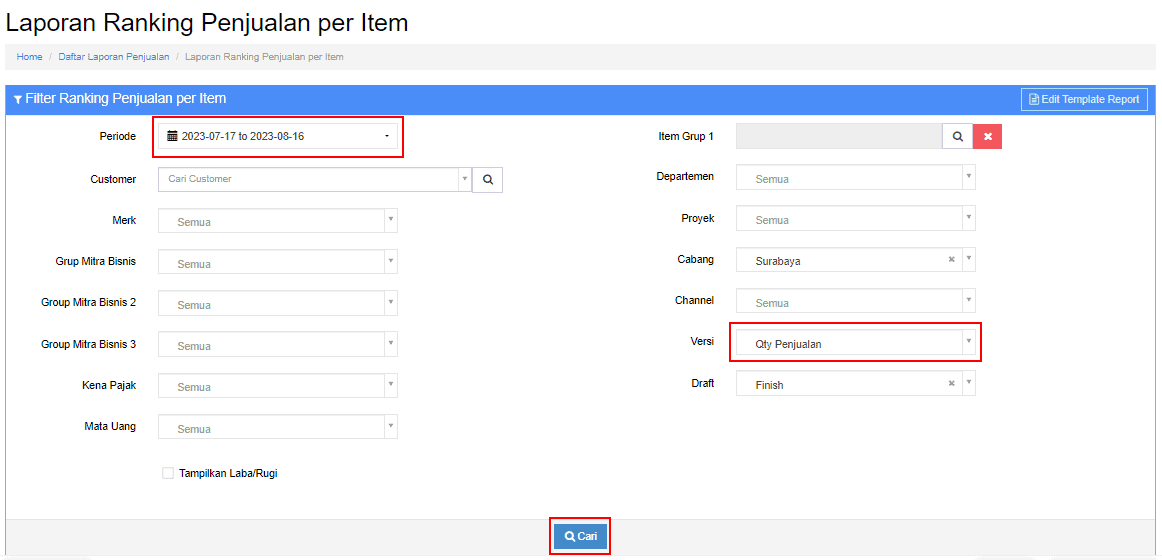Open the Home breadcrumb link
The height and width of the screenshot is (560, 1162).
[30, 56]
